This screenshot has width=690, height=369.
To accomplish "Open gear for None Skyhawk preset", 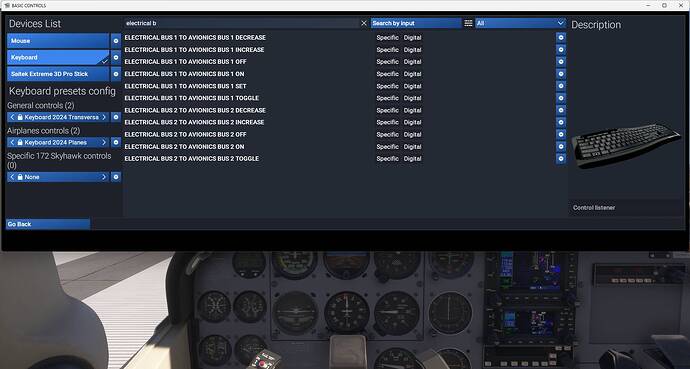I will click(x=116, y=177).
